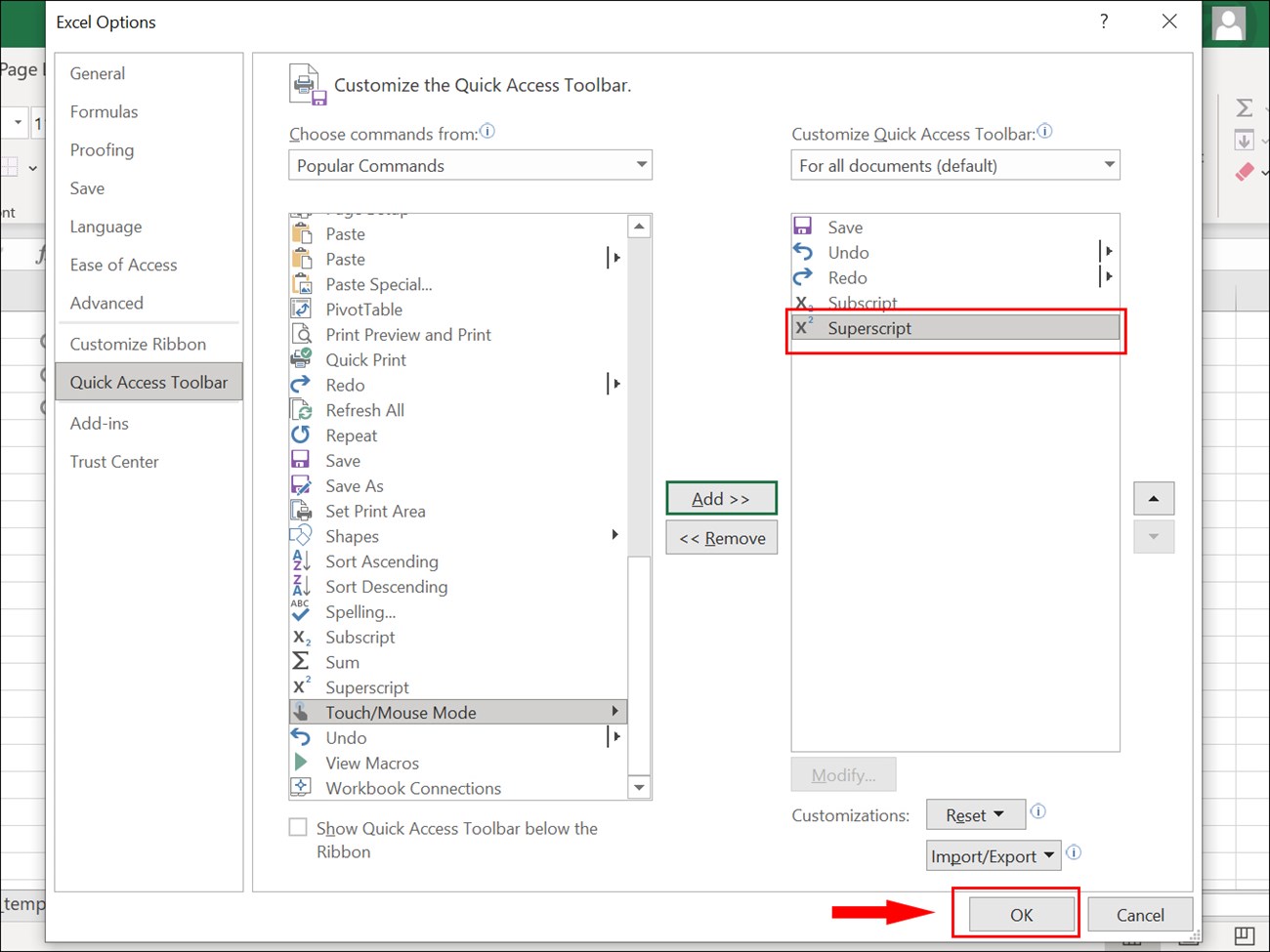Click info icon next to Import/Export
Screen dimensions: 1270x952
(x=1074, y=852)
